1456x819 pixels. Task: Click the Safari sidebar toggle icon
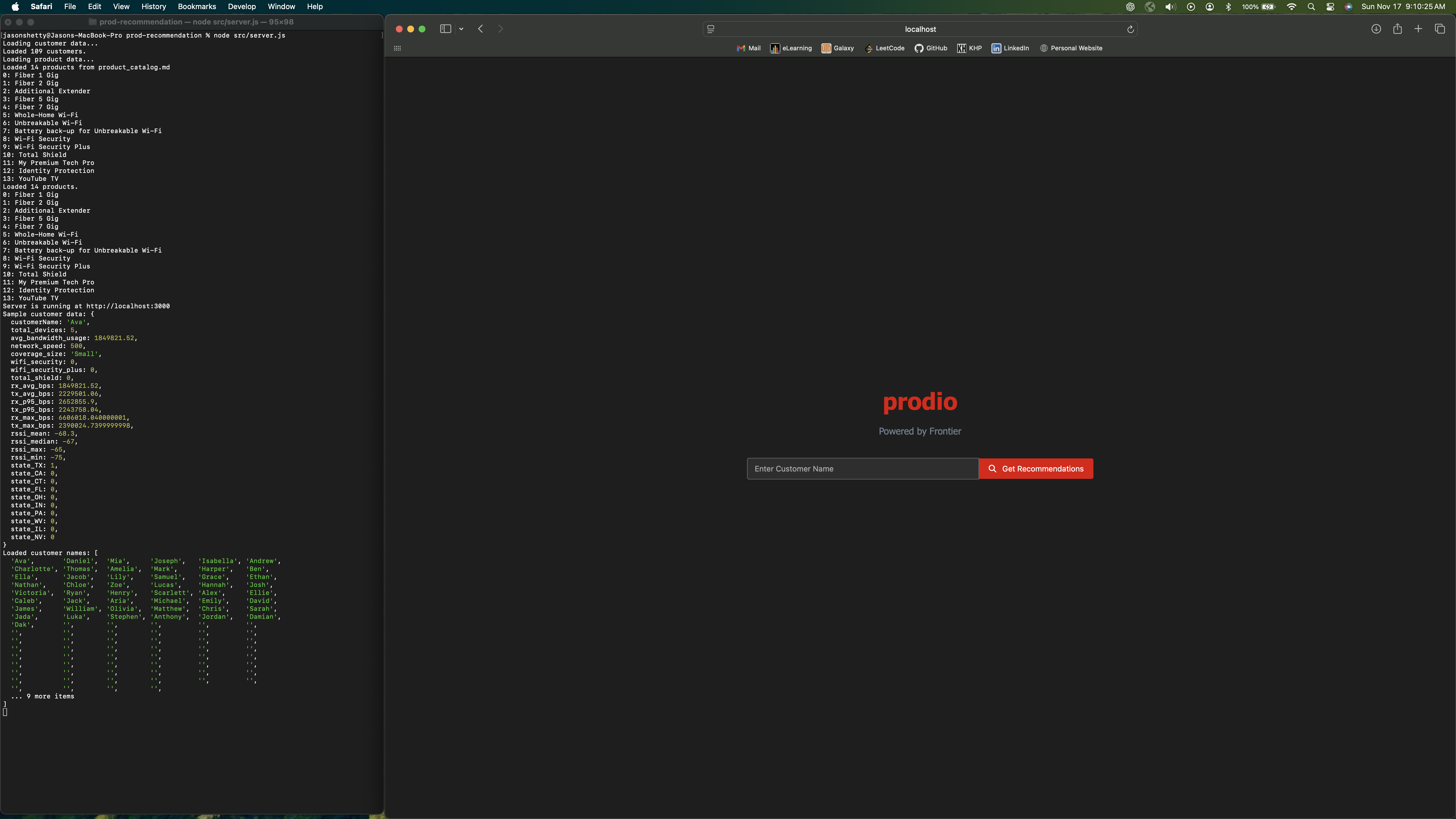click(445, 29)
